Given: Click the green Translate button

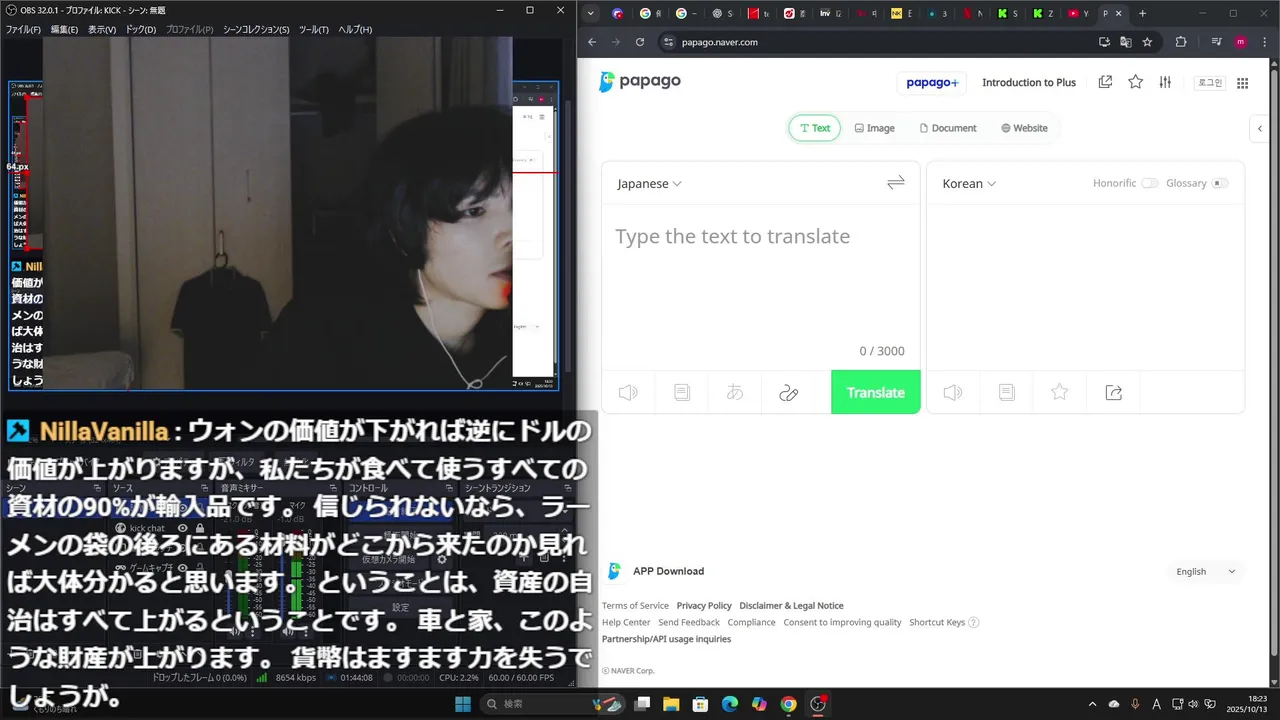Looking at the screenshot, I should pos(876,392).
